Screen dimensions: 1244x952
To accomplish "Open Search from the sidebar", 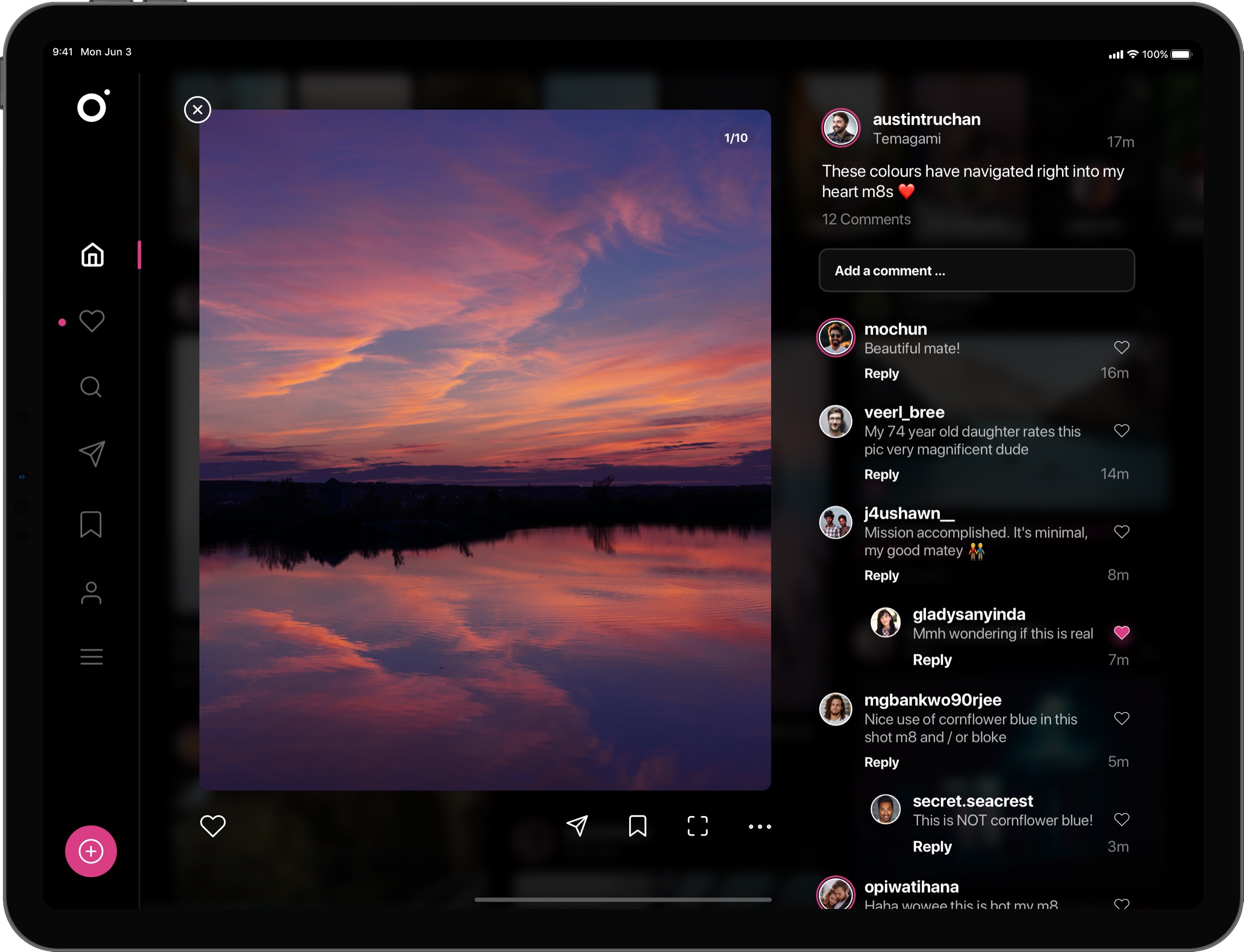I will tap(91, 387).
